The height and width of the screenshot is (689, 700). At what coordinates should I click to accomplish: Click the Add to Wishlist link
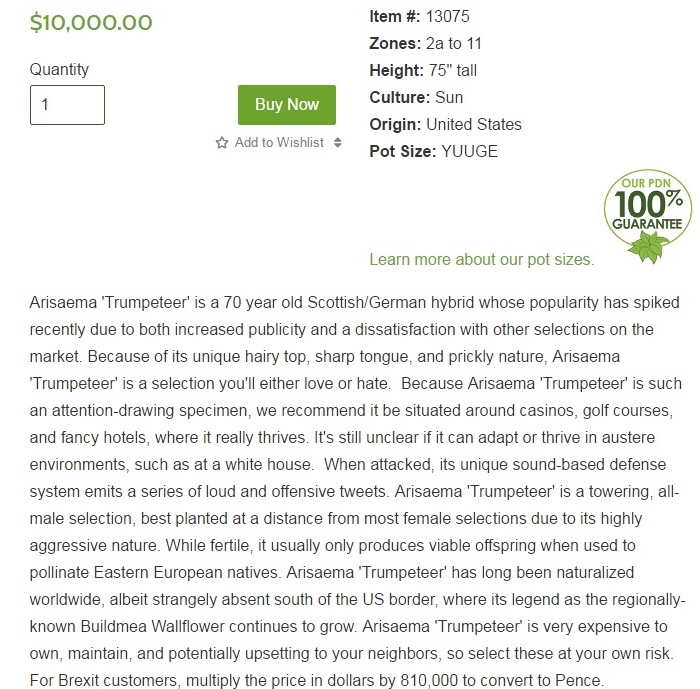[x=279, y=143]
